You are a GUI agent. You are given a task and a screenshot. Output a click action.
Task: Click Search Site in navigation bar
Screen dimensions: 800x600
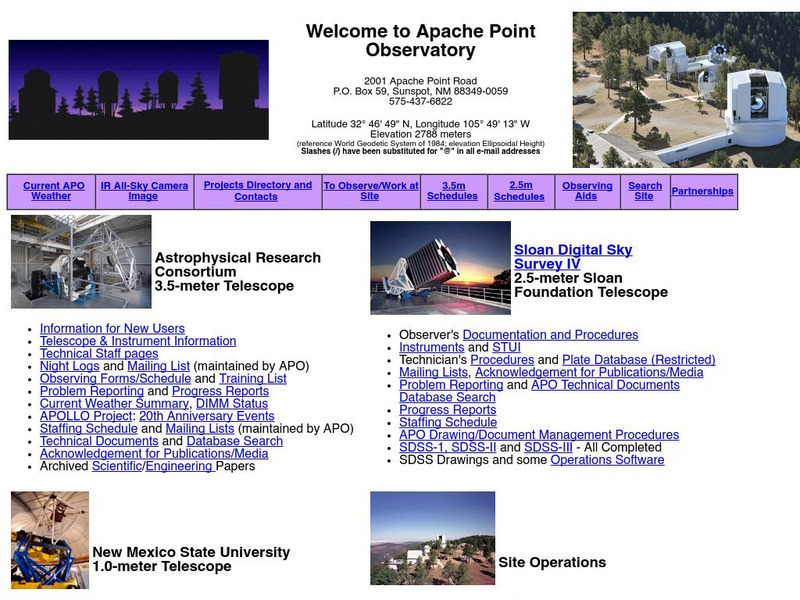point(645,191)
